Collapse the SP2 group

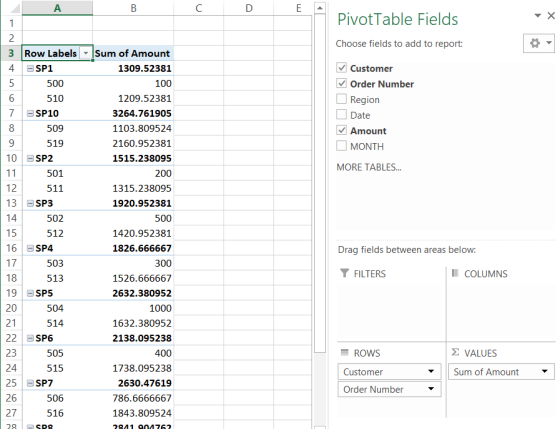[x=30, y=159]
